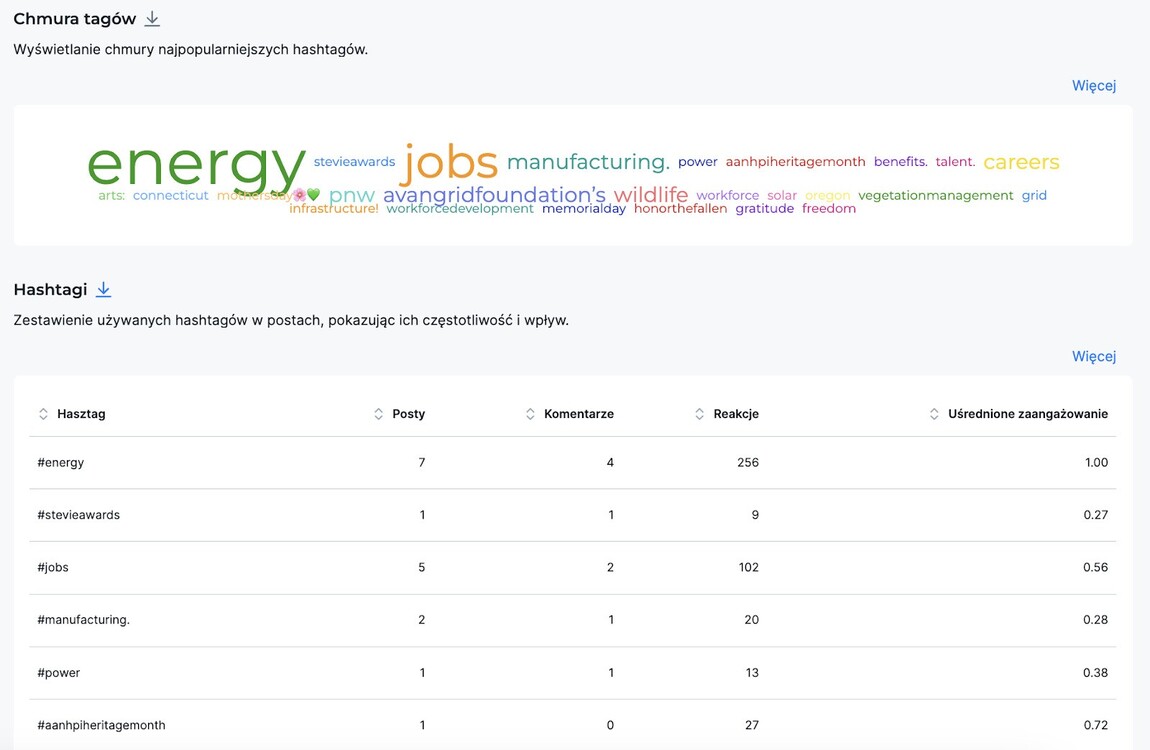Select 'avangridfoundation's' in the tag cloud
This screenshot has height=750, width=1150.
point(494,195)
